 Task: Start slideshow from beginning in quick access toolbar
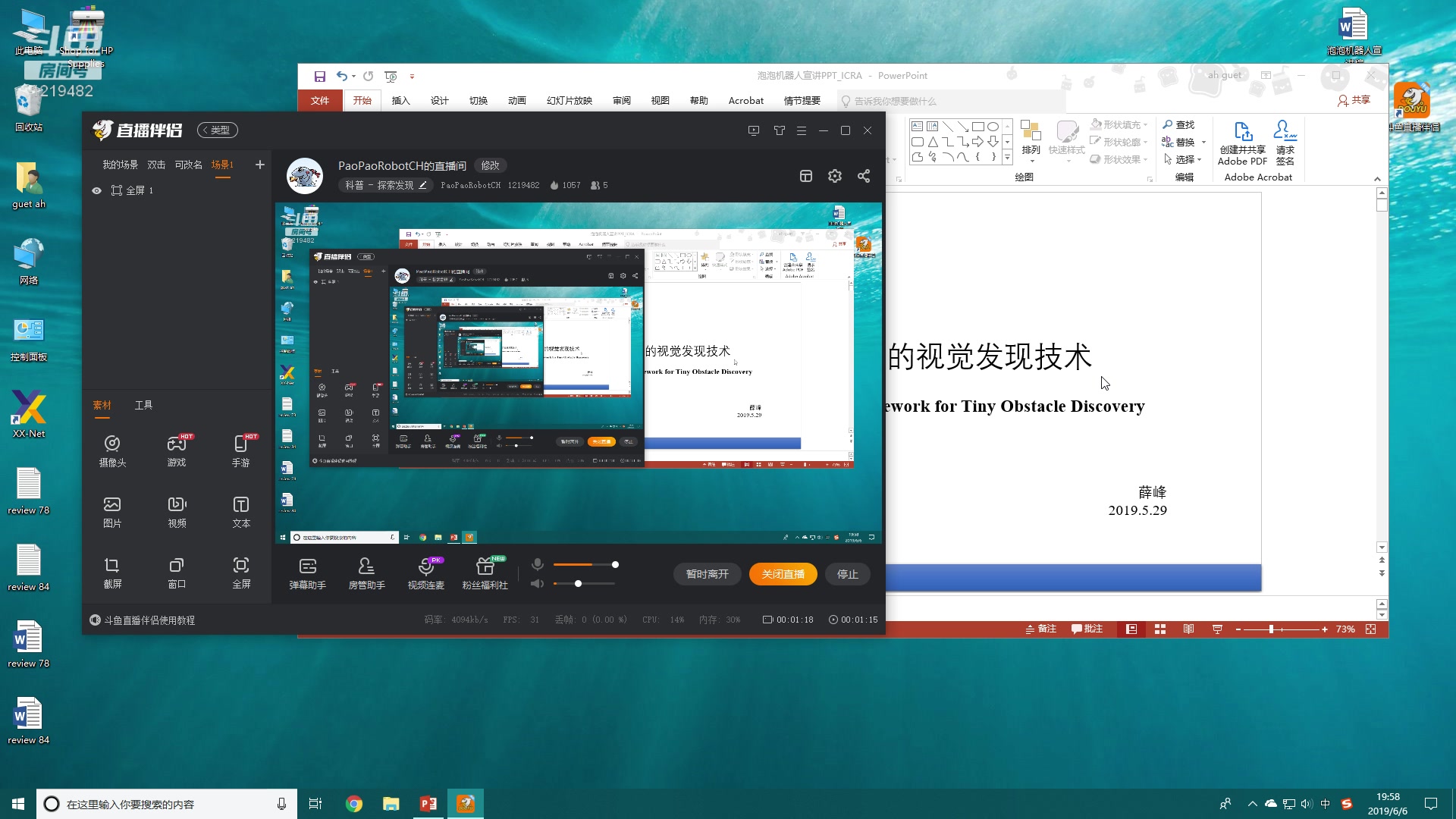coord(391,76)
